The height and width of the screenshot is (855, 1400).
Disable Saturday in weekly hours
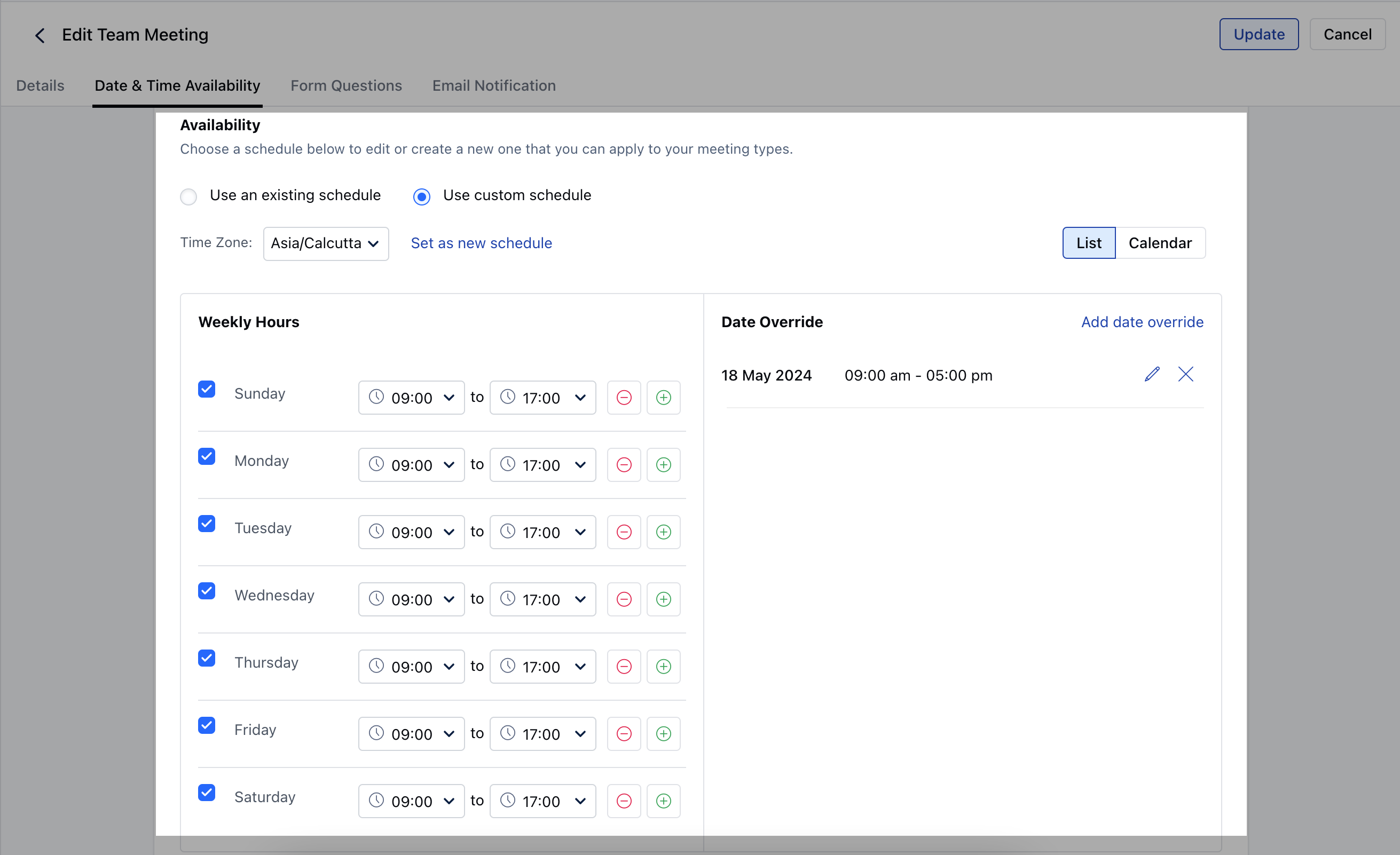[207, 793]
